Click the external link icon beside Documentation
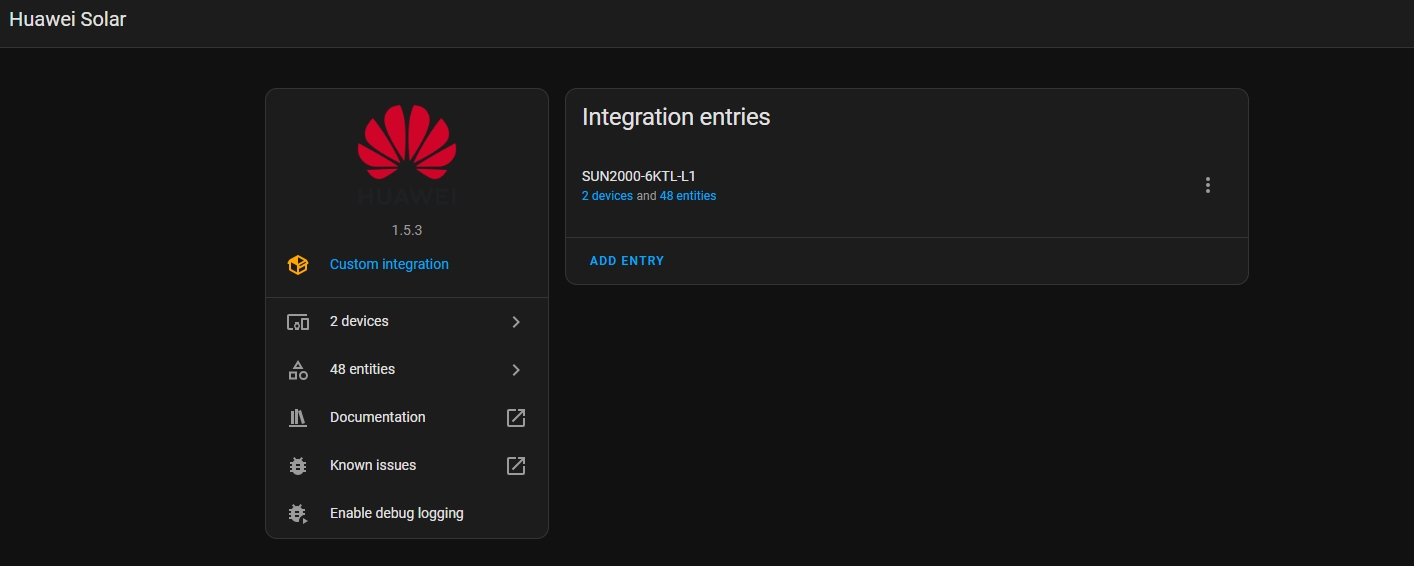Viewport: 1414px width, 566px height. click(x=516, y=418)
